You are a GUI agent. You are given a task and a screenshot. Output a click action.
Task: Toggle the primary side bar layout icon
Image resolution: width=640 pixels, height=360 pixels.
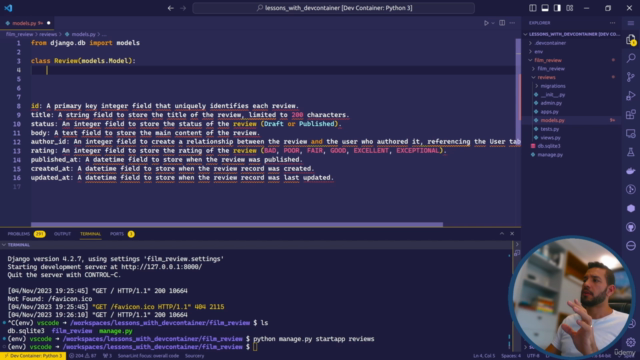coord(533,8)
